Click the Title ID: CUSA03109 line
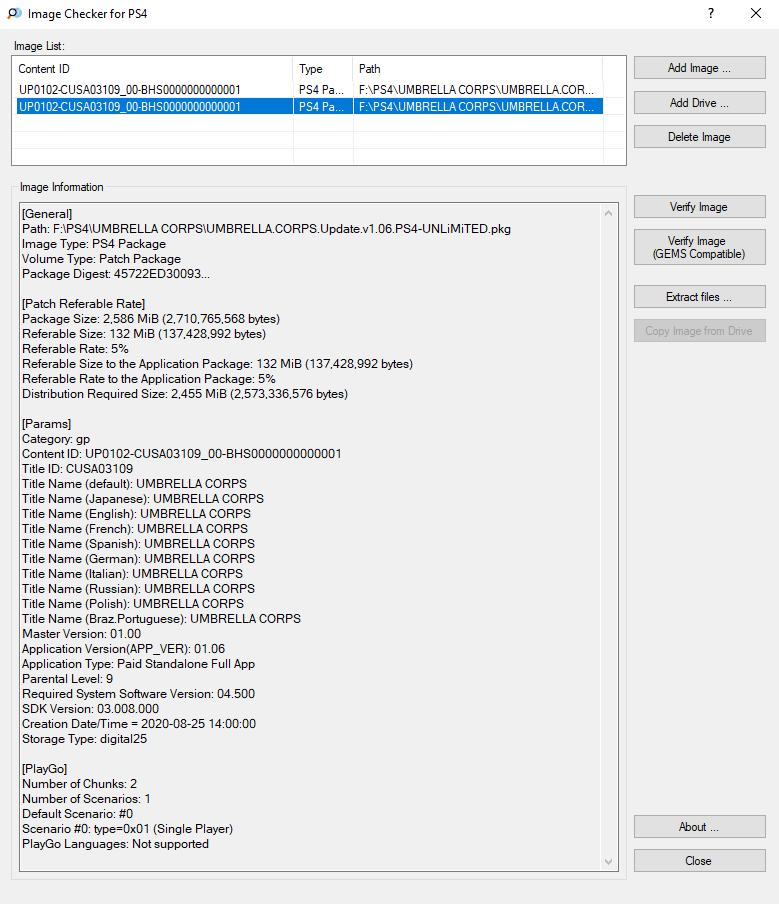Screen dimensions: 779x904 [77, 469]
